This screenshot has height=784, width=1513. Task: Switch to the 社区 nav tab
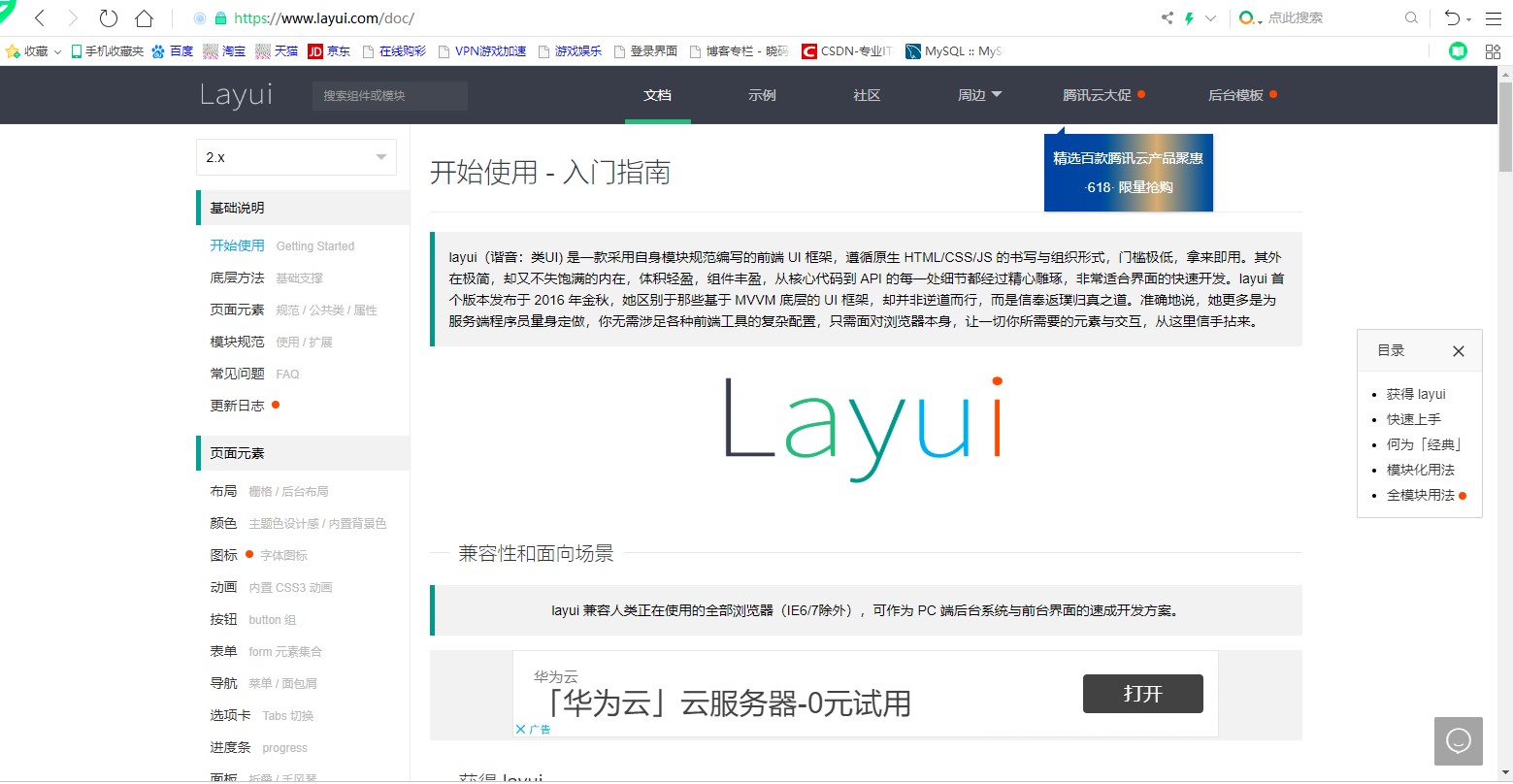[x=867, y=95]
